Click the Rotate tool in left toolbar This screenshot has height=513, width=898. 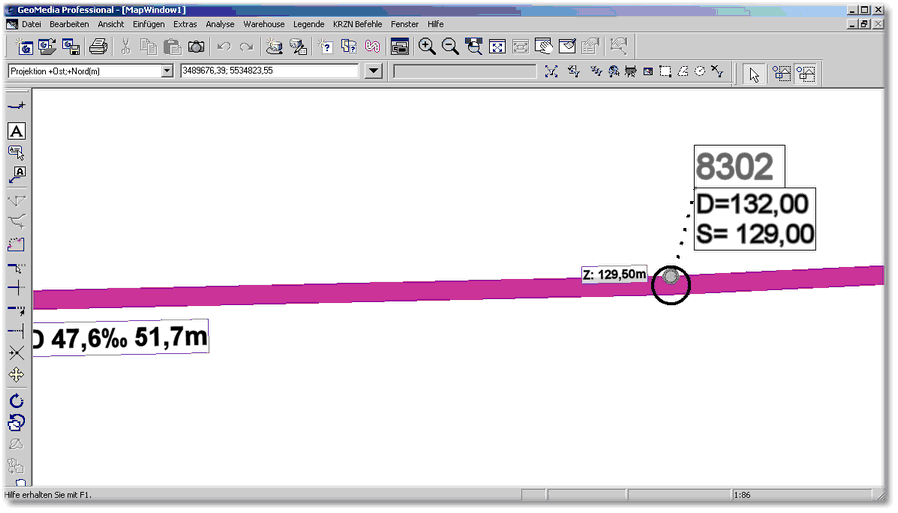(x=16, y=400)
